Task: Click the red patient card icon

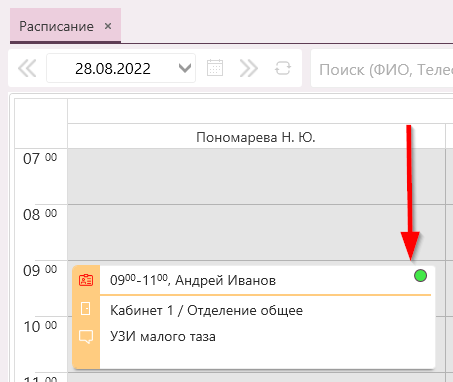Action: pyautogui.click(x=86, y=280)
